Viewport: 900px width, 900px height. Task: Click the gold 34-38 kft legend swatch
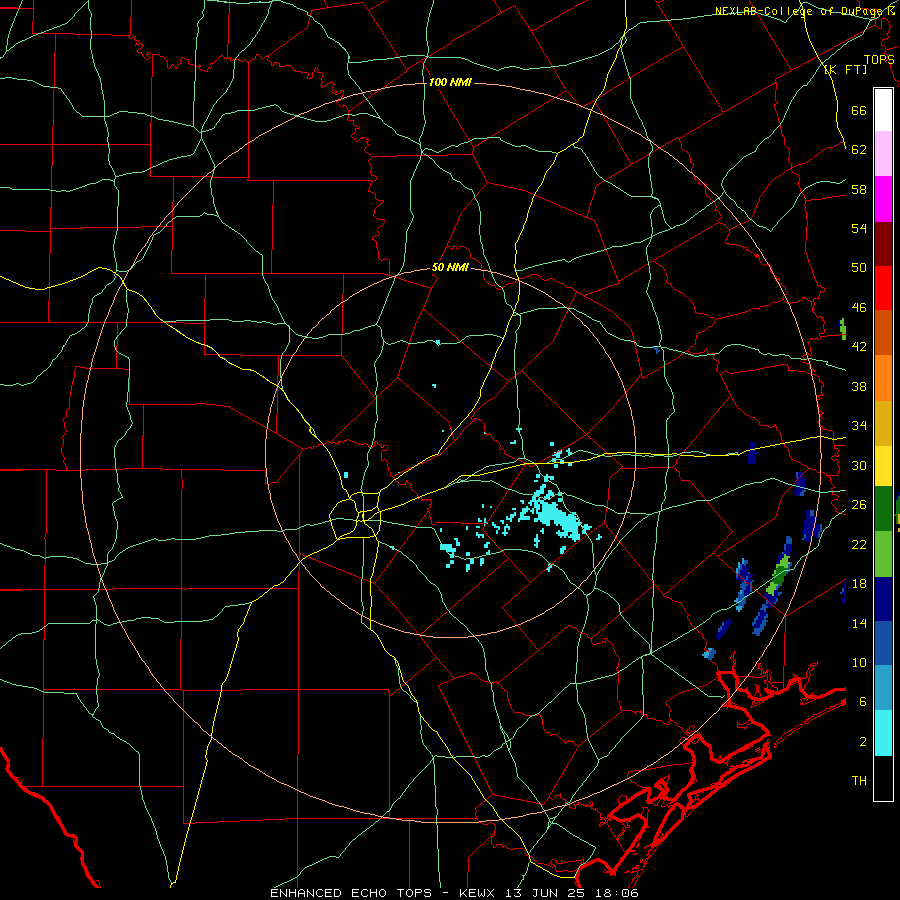(x=883, y=423)
